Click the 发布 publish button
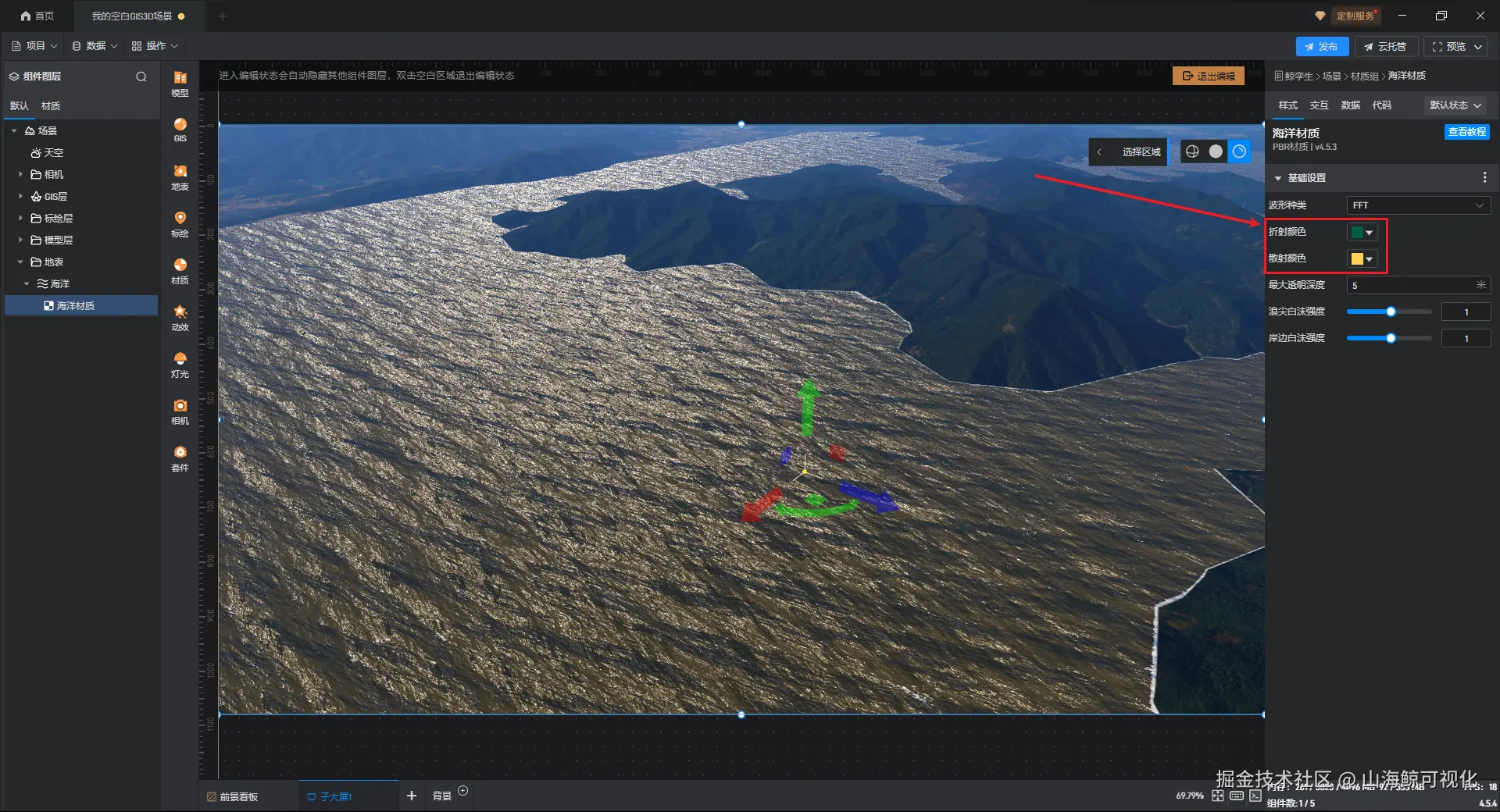This screenshot has width=1500, height=812. pyautogui.click(x=1322, y=47)
